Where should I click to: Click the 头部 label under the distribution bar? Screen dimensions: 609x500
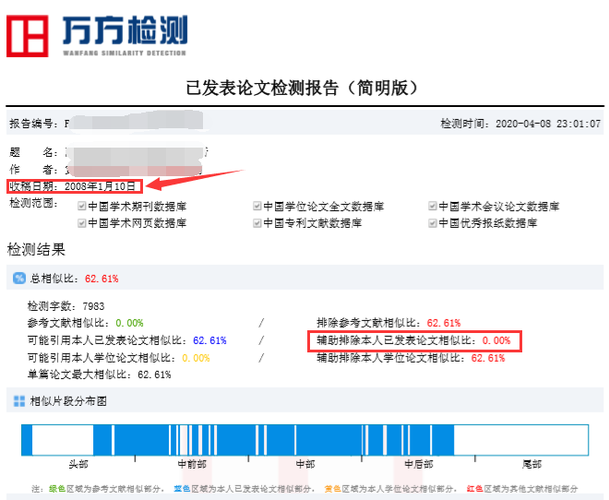(x=78, y=464)
